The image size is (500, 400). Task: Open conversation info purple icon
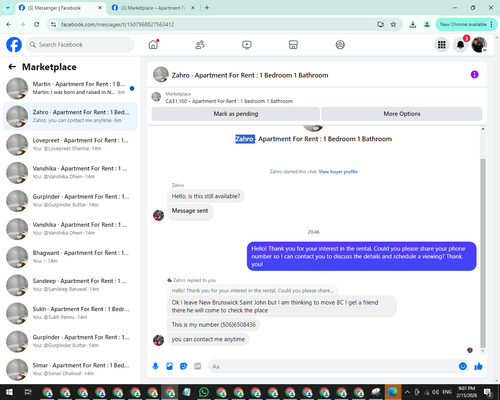(x=474, y=75)
